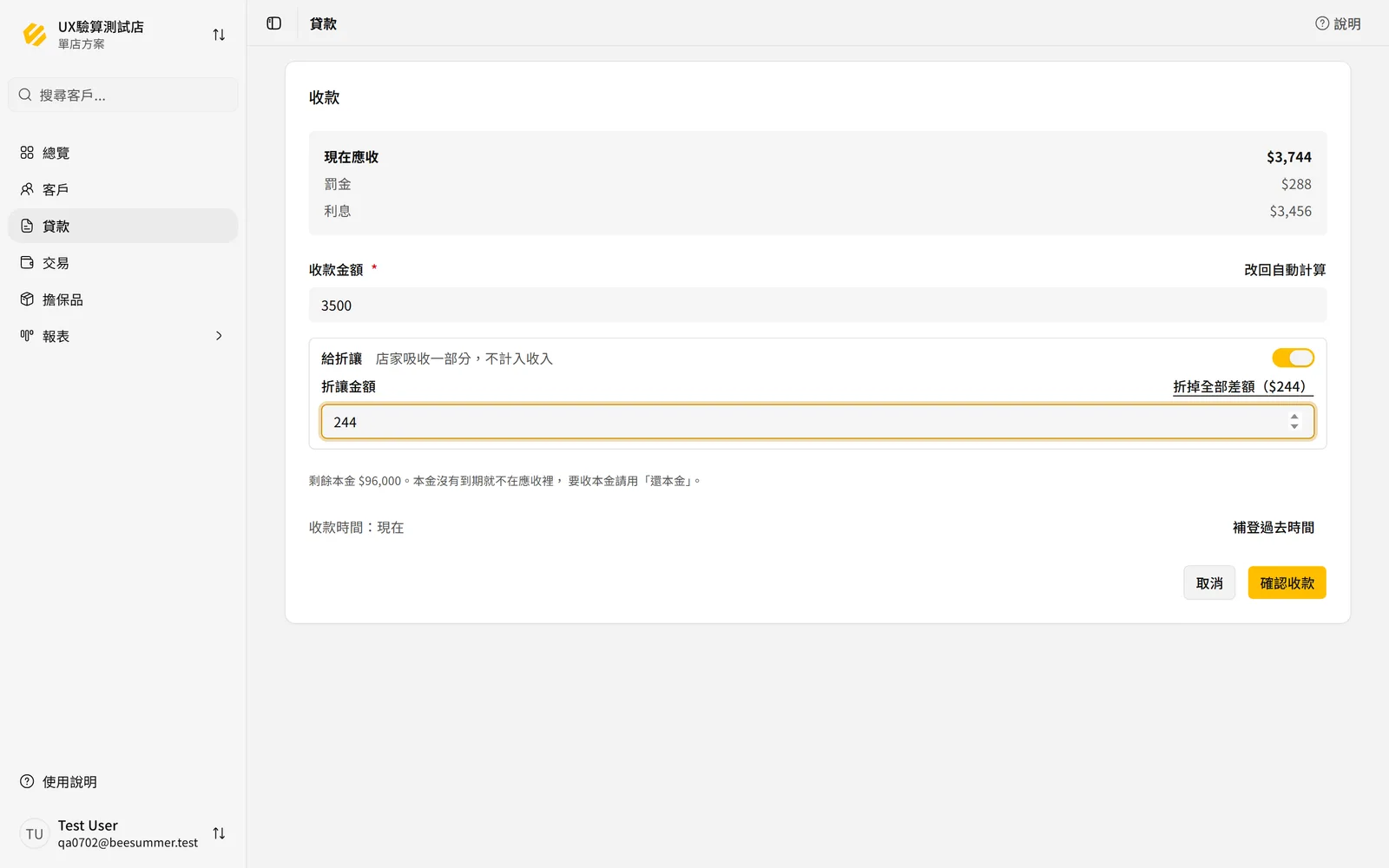
Task: Click the TU user avatar
Action: [35, 833]
